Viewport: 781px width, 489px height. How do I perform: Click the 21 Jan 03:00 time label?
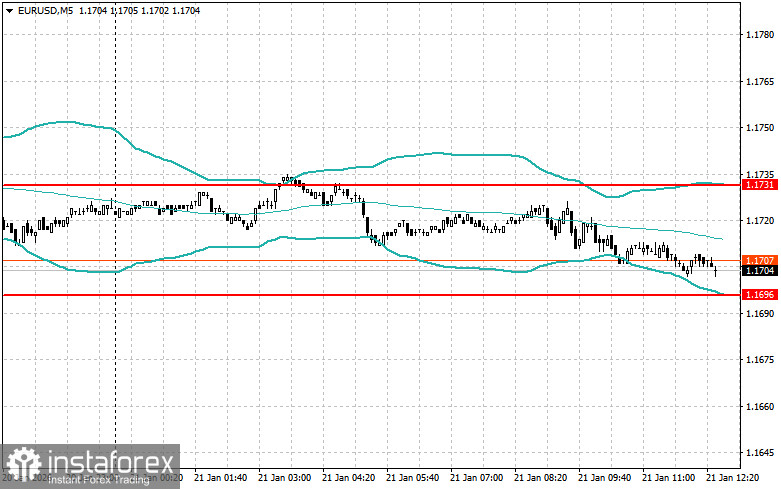pyautogui.click(x=284, y=478)
